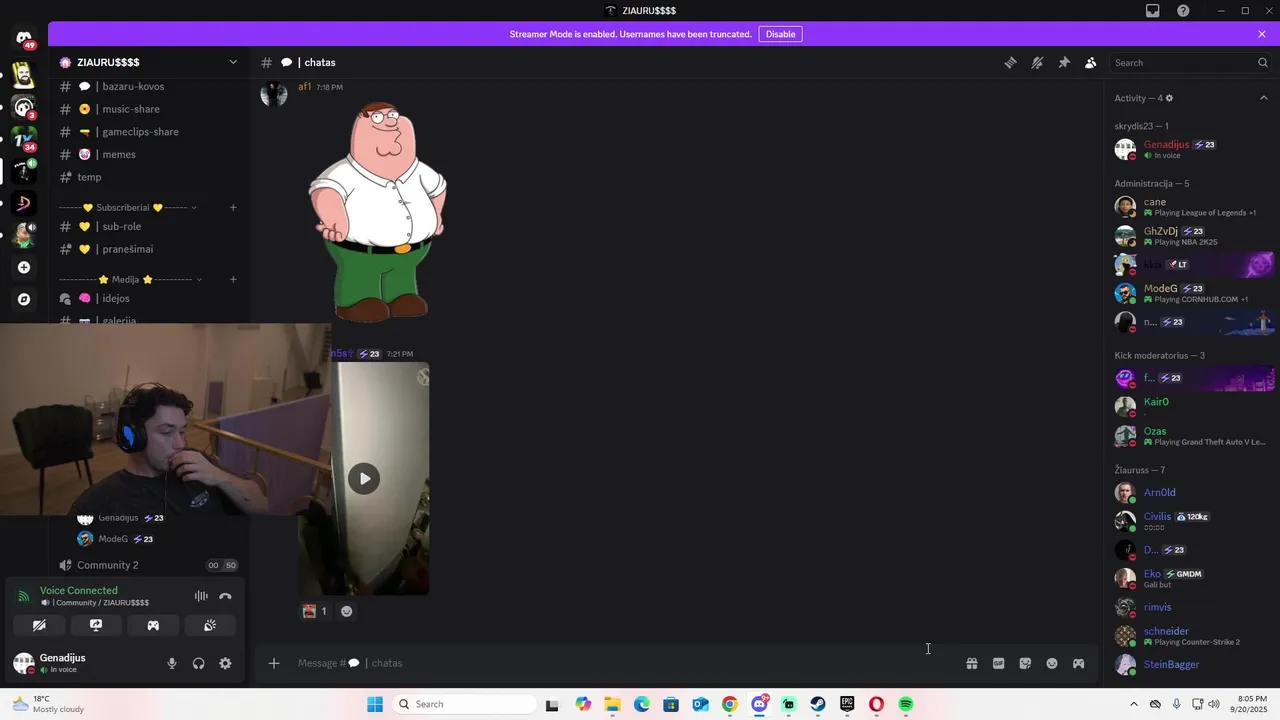
Task: Open Threads from the channel header
Action: [1010, 62]
